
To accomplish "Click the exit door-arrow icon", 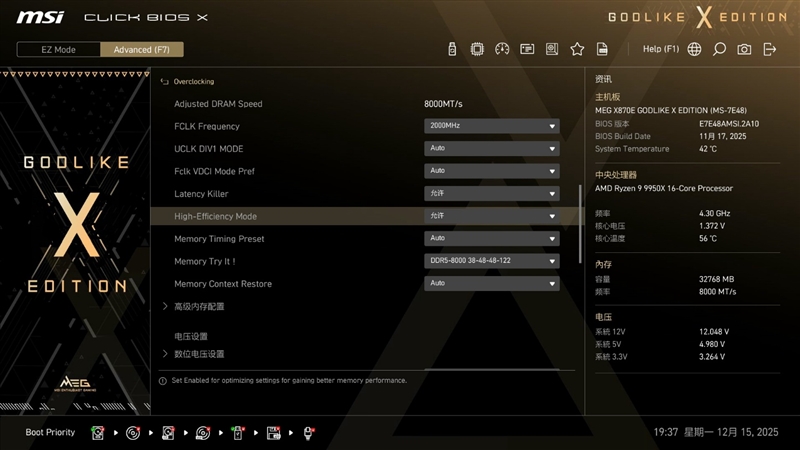I will 769,49.
